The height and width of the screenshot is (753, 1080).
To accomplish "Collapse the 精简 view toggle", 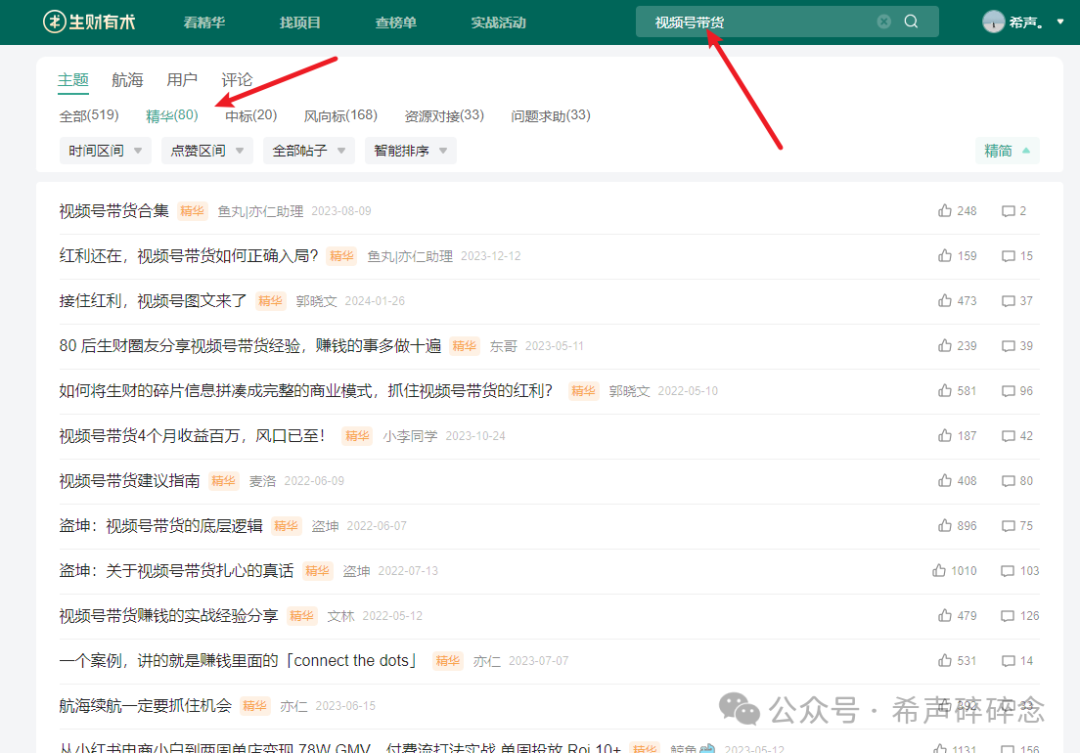I will coord(1007,149).
